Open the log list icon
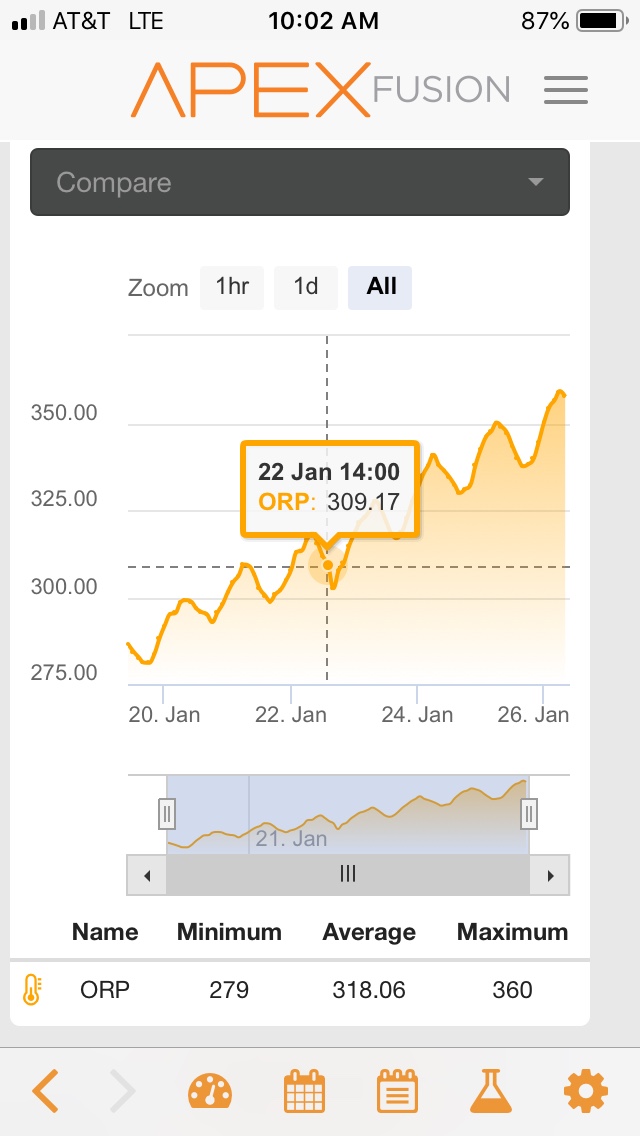The height and width of the screenshot is (1136, 640). point(397,1090)
